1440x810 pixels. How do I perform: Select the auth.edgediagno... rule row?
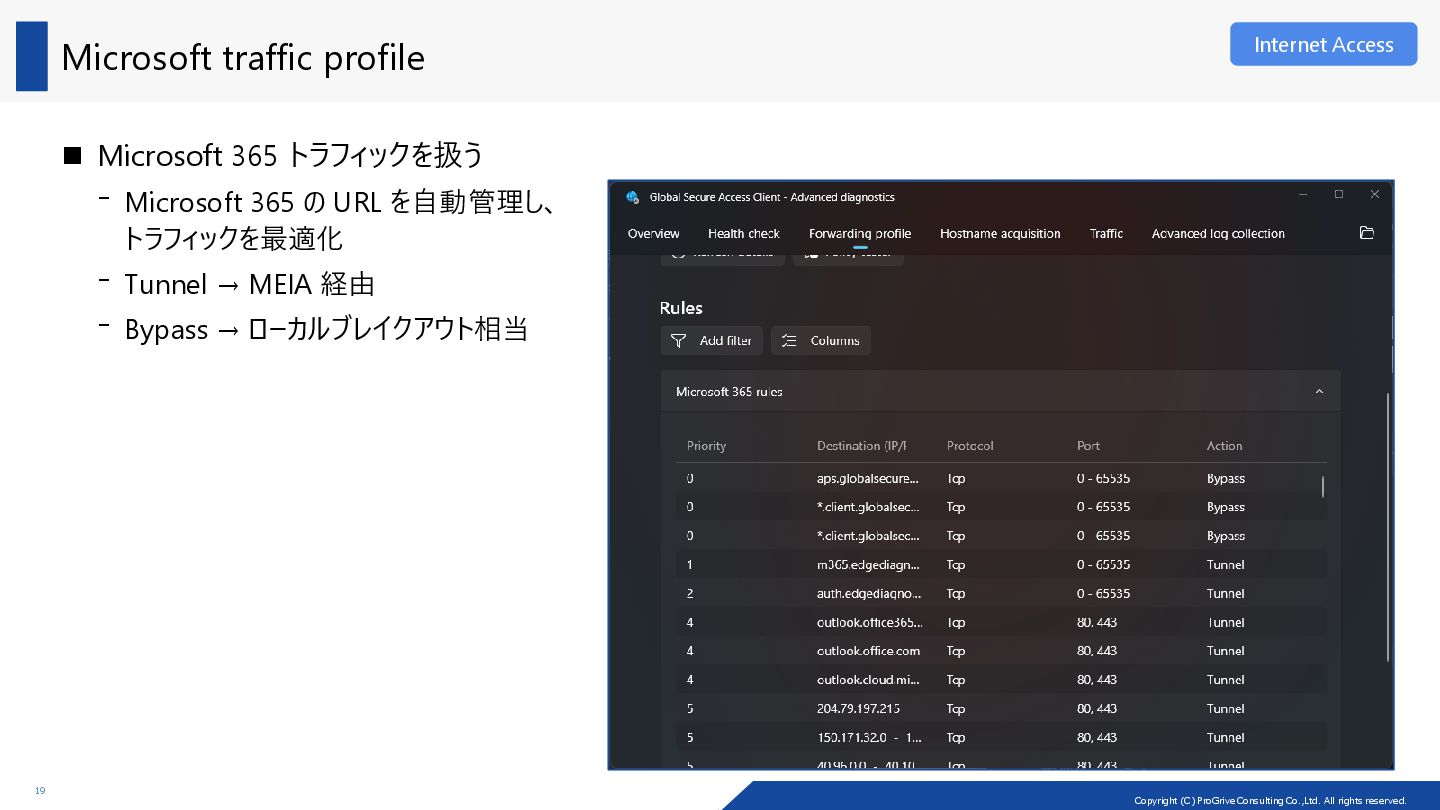tap(1001, 594)
